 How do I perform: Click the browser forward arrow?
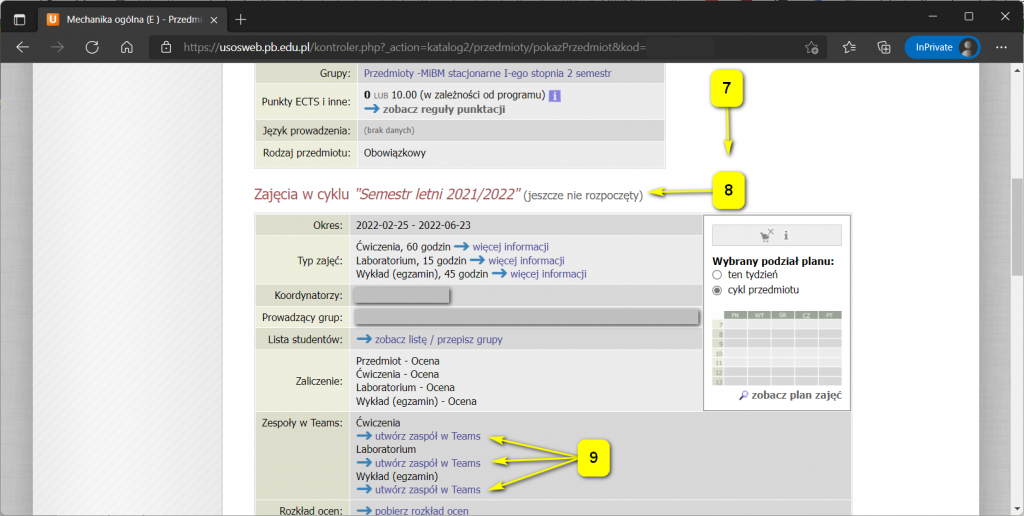click(57, 47)
